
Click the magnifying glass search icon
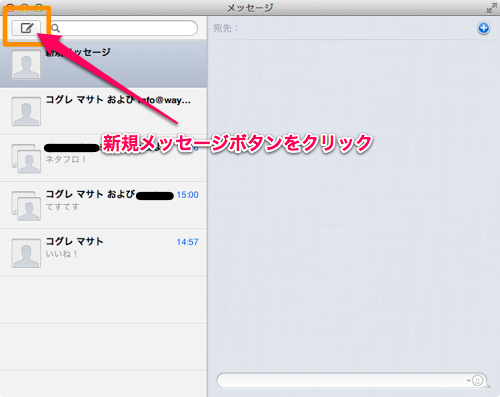[x=56, y=28]
